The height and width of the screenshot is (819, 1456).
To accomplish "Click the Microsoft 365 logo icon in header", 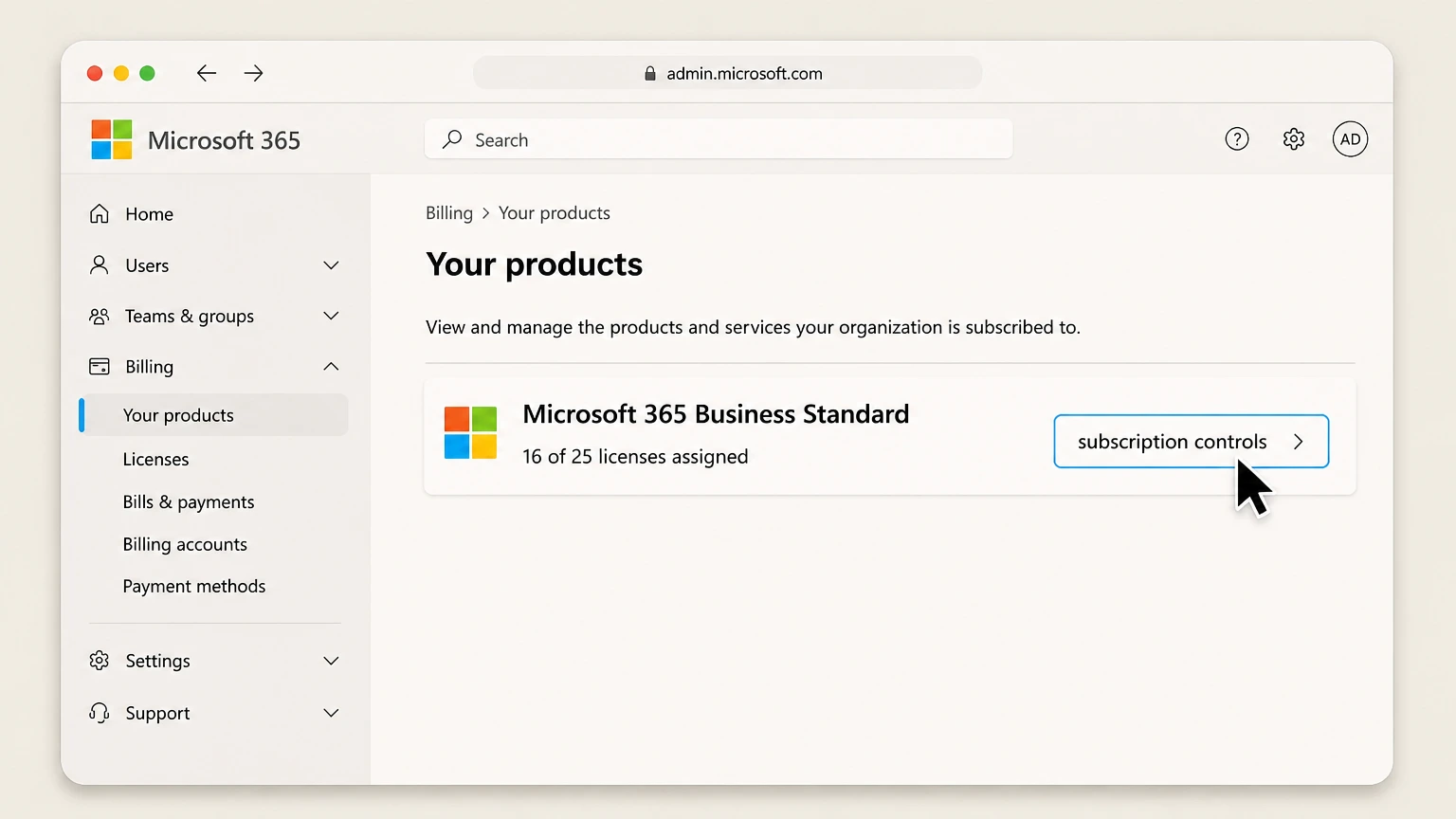I will click(x=112, y=139).
